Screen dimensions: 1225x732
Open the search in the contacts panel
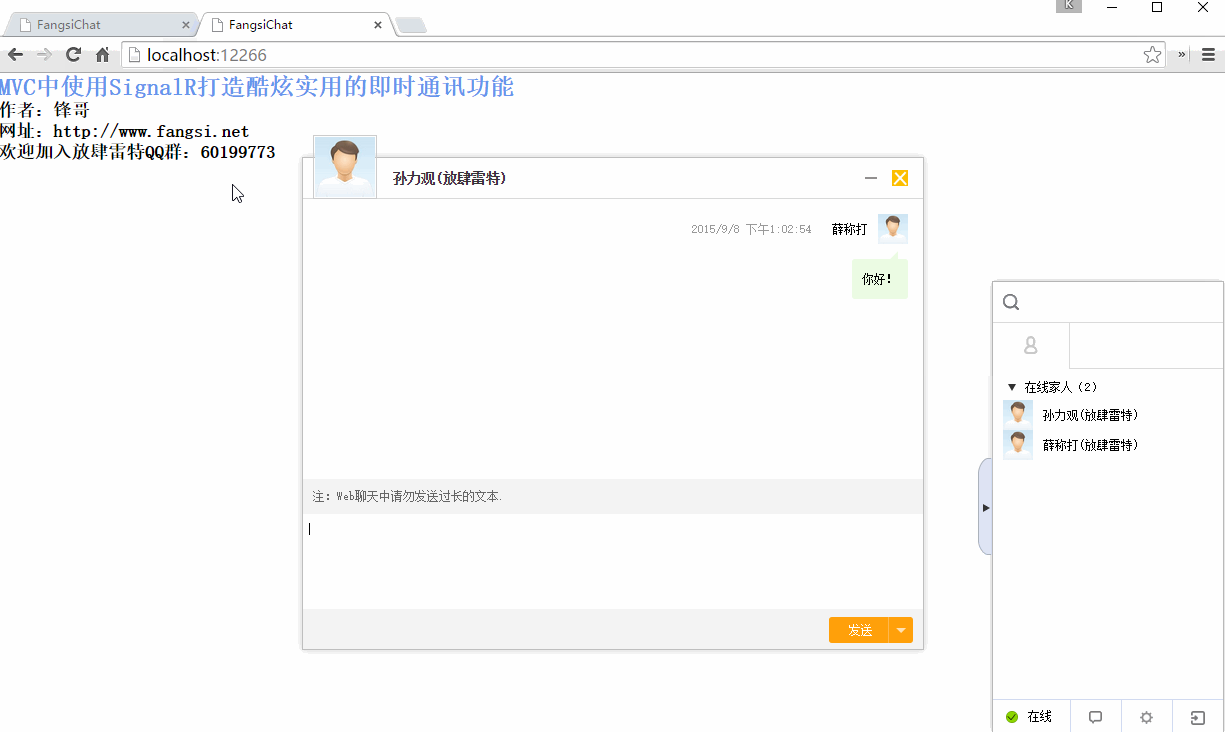[x=1010, y=302]
